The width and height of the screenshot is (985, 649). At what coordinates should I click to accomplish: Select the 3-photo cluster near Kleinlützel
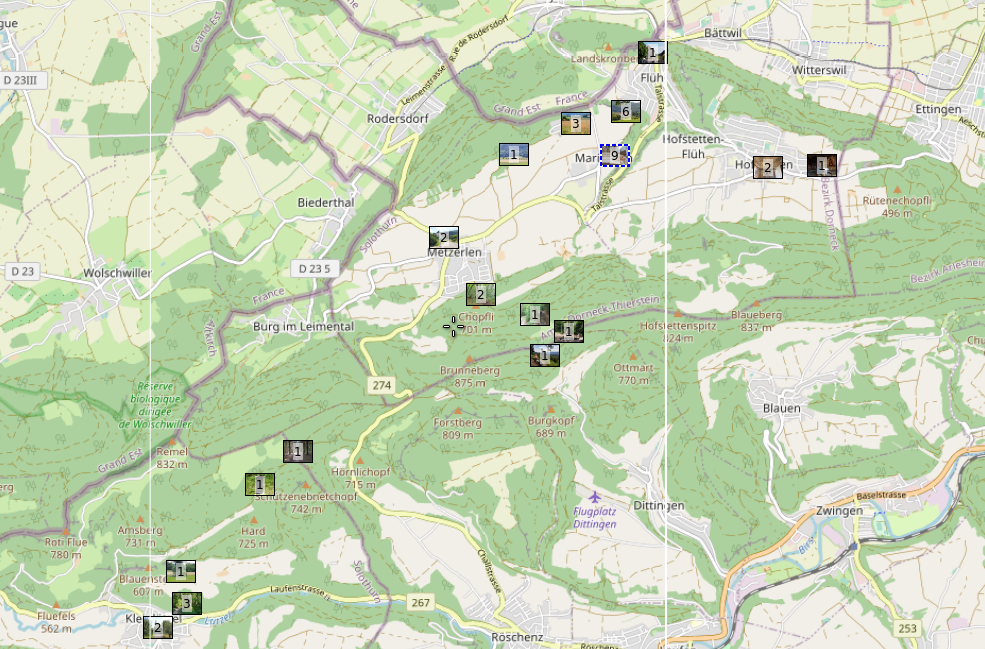tap(186, 603)
